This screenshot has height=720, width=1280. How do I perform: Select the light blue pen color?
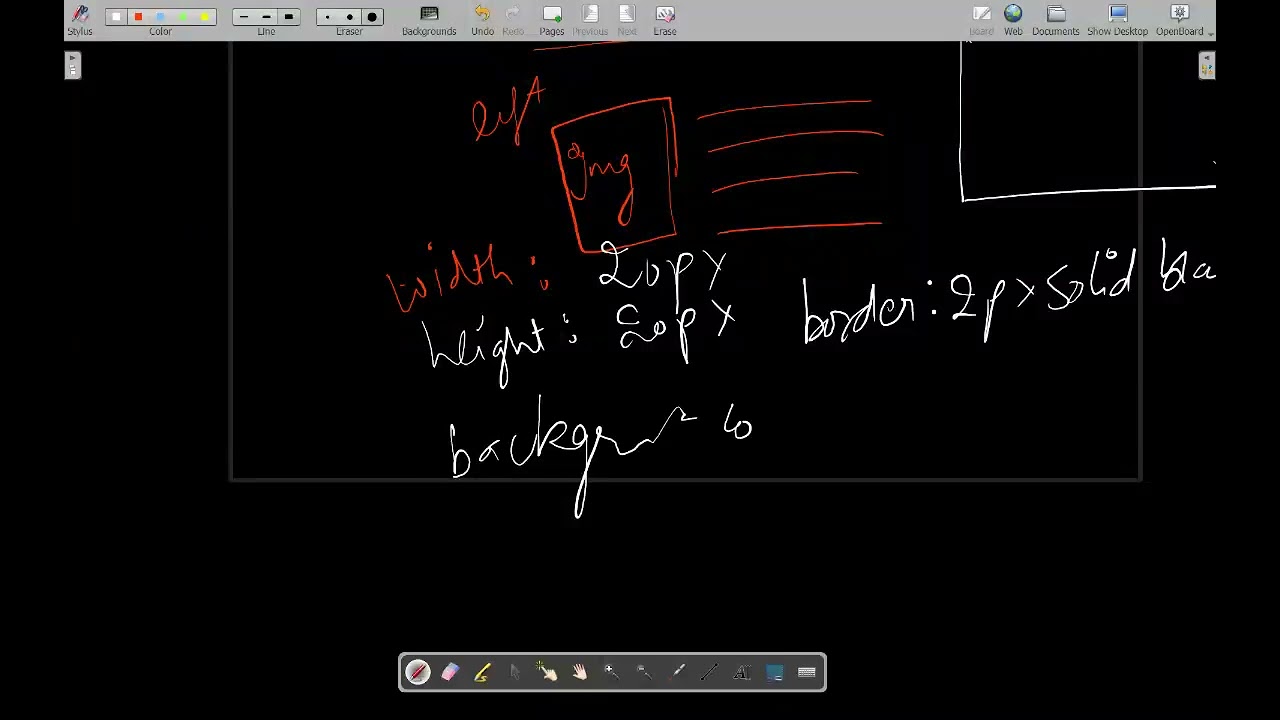tap(160, 17)
